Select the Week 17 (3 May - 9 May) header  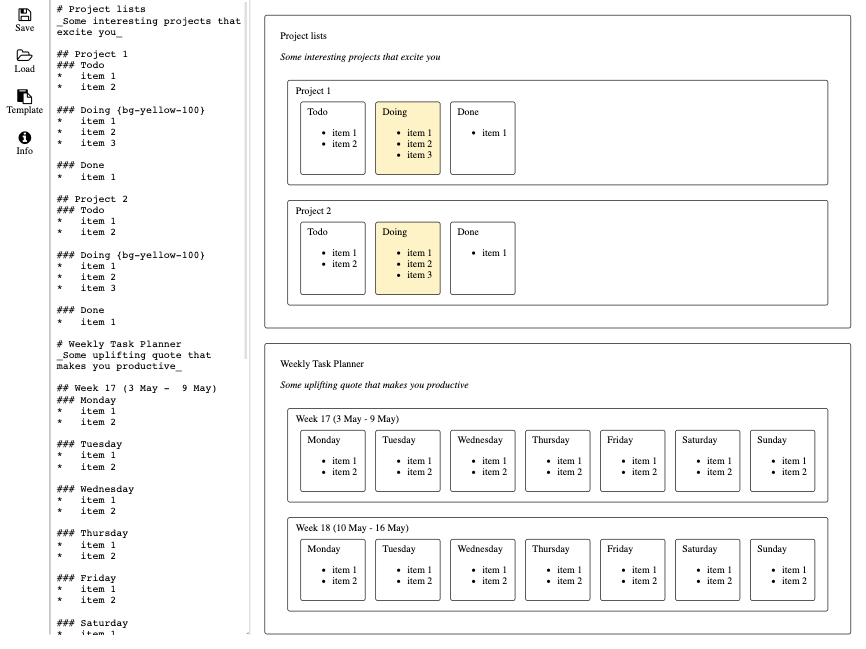point(347,419)
